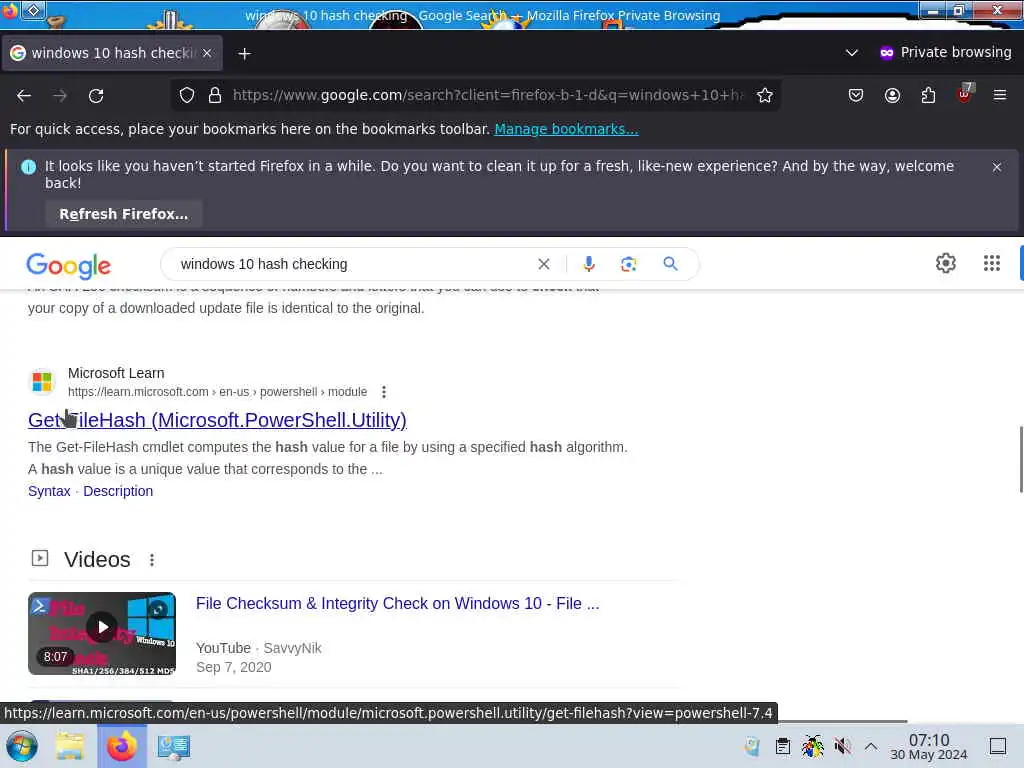1024x768 pixels.
Task: Bookmark this page with the star icon
Action: tap(765, 95)
